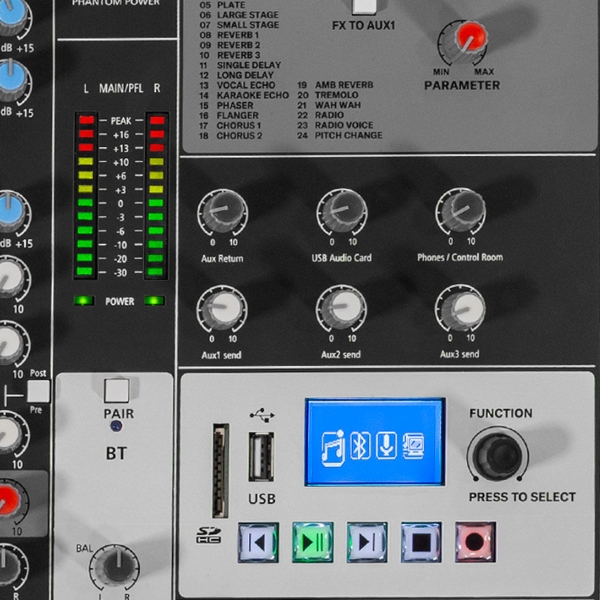600x600 pixels.
Task: Click the right channel PEAK LED
Action: coord(157,120)
